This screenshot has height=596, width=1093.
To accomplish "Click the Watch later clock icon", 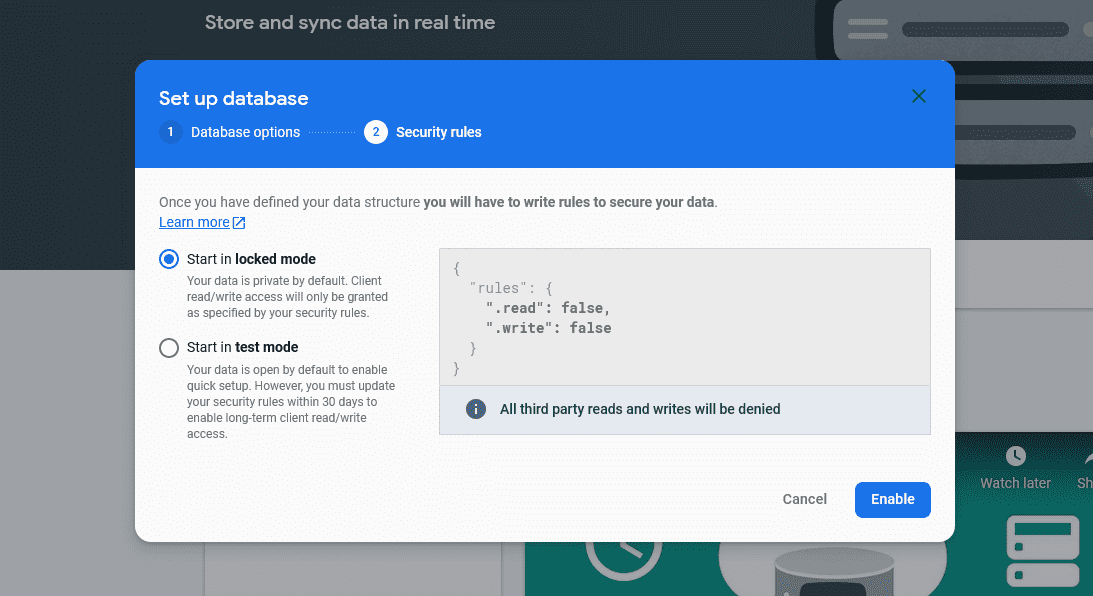I will tap(1015, 456).
